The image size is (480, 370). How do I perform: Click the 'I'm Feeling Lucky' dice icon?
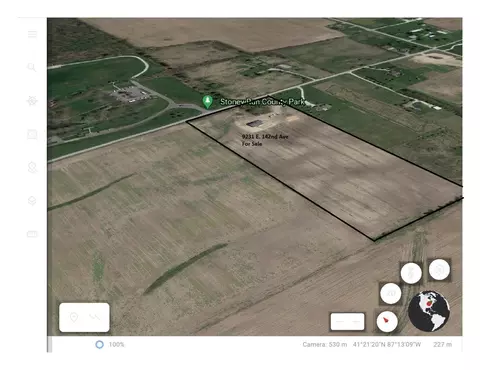[32, 134]
